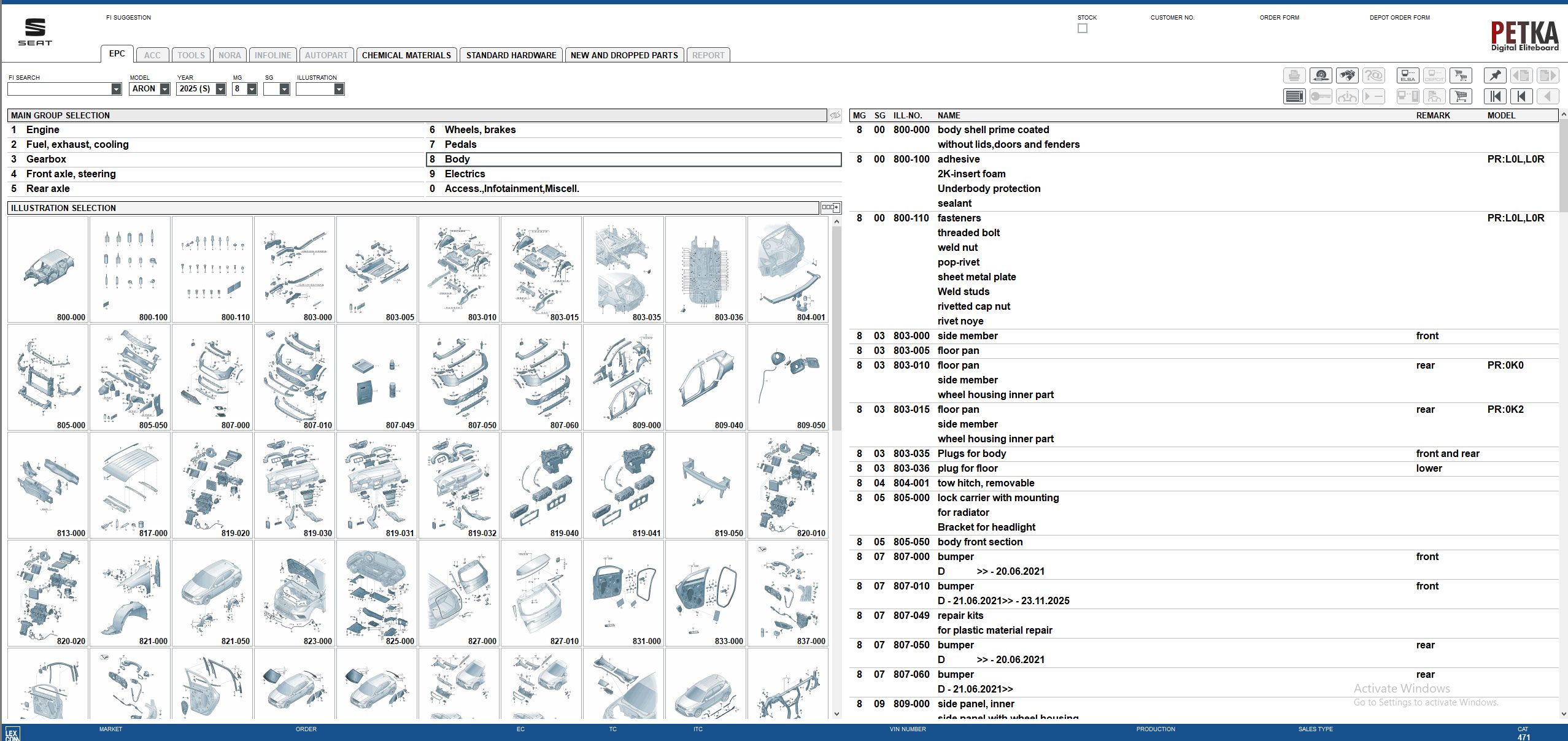
Task: Open the YEAR dropdown showing 2025 (S)
Action: pyautogui.click(x=220, y=89)
